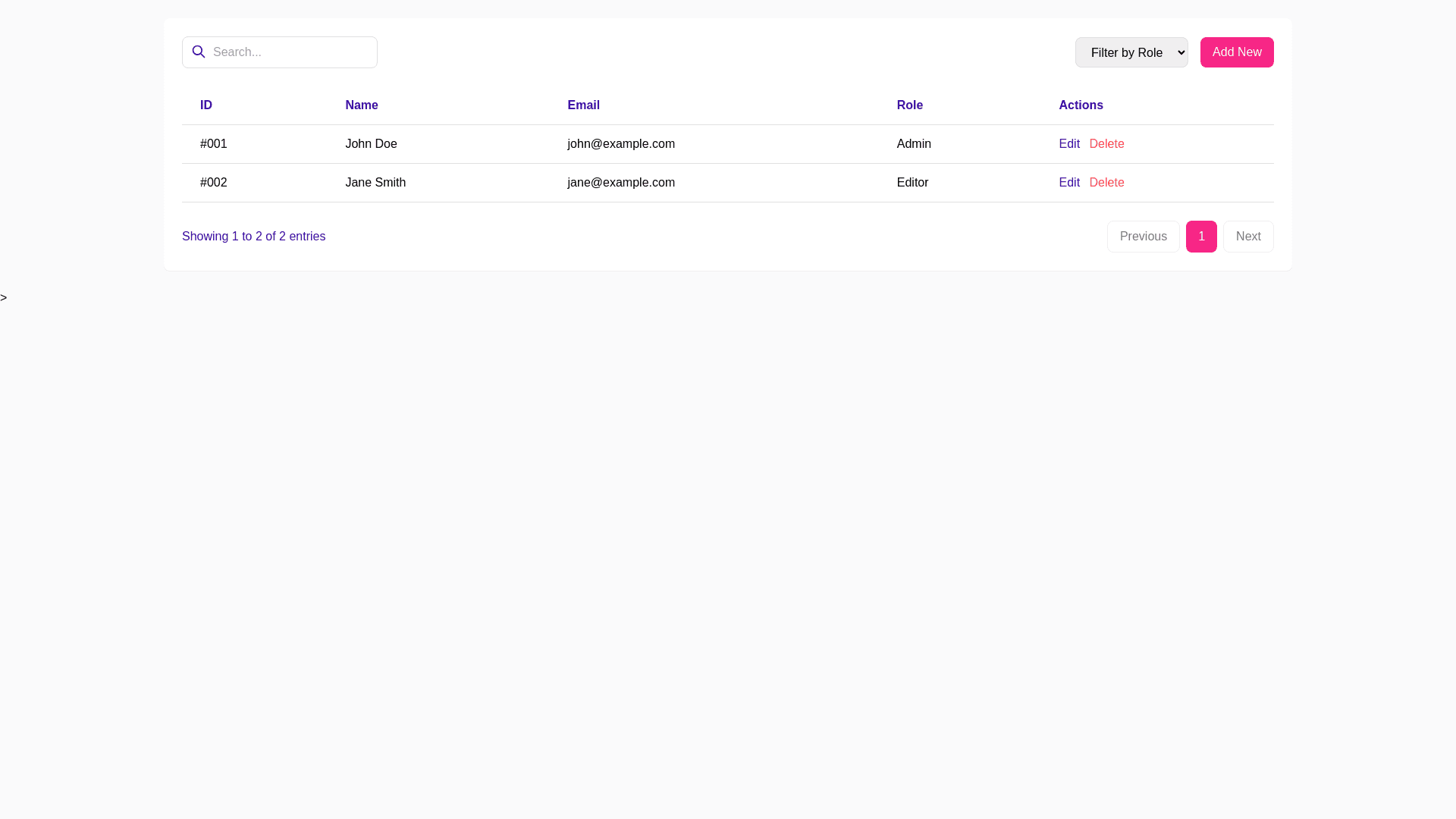Edit the Jane Smith row

[x=1068, y=183]
